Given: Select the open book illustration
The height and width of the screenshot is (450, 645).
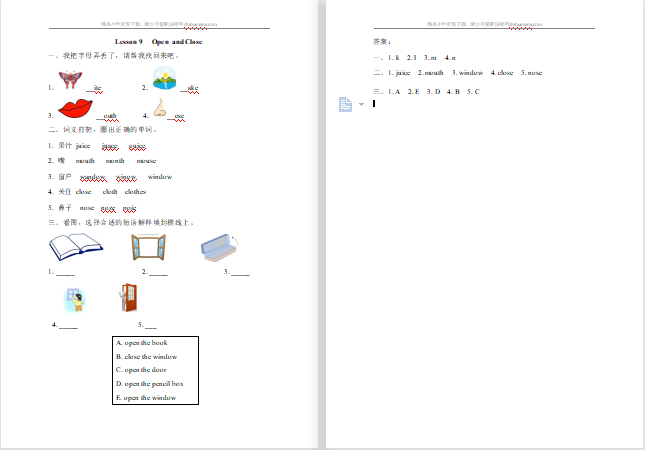Looking at the screenshot, I should click(x=74, y=246).
